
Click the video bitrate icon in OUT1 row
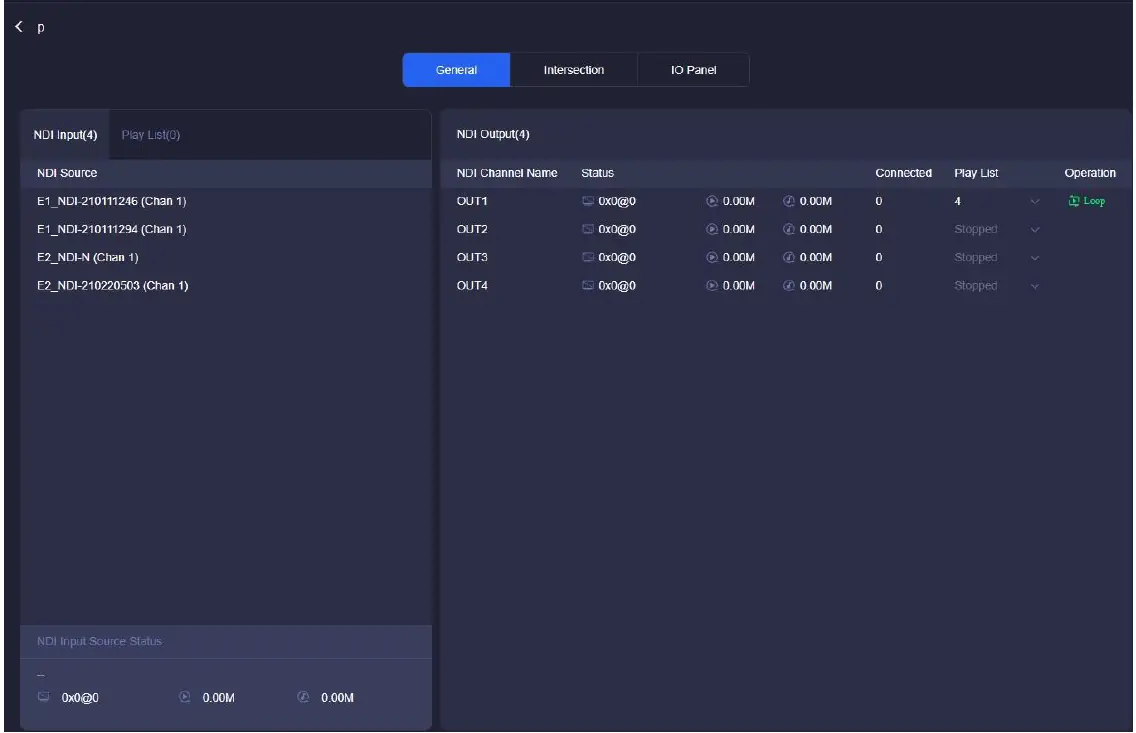712,201
